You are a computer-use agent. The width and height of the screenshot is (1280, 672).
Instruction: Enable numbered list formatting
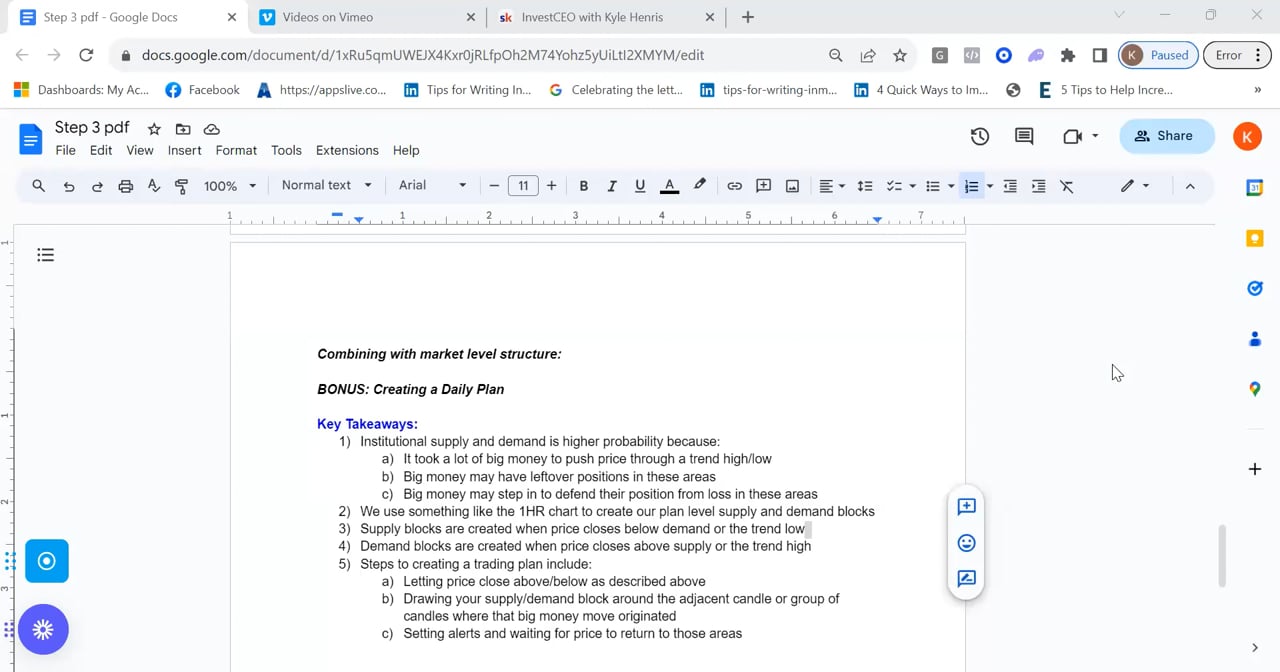point(971,185)
